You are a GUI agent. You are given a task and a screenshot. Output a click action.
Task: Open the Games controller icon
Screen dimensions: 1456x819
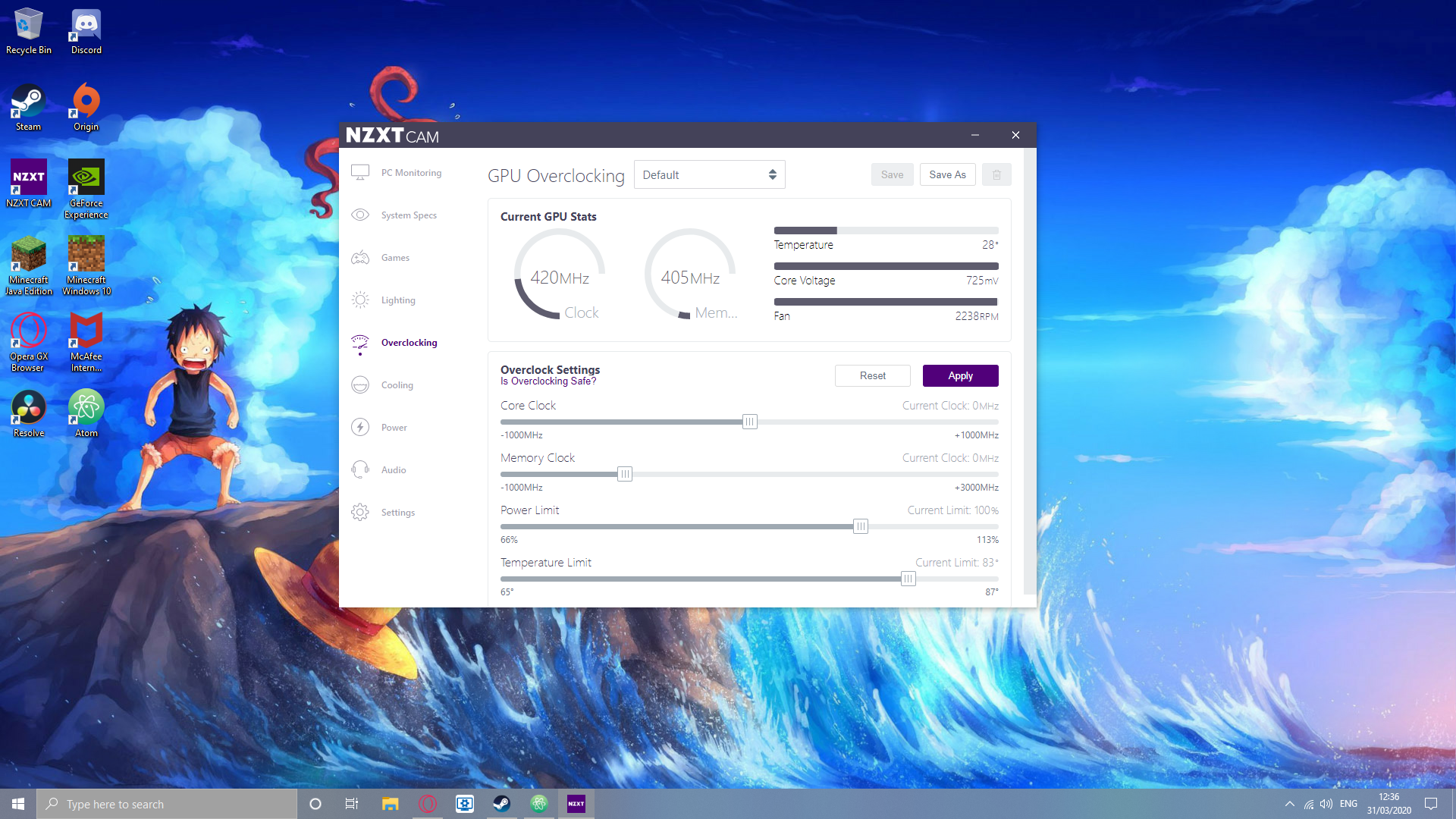(360, 258)
